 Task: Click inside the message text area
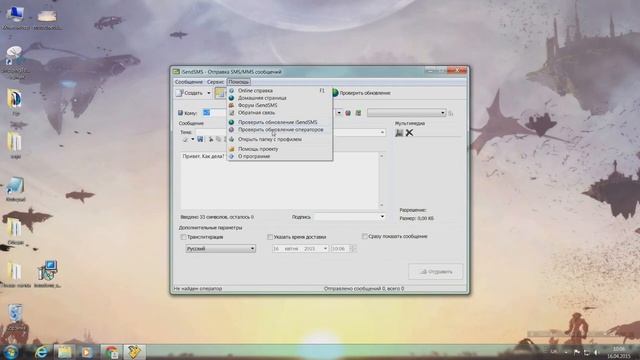point(280,181)
